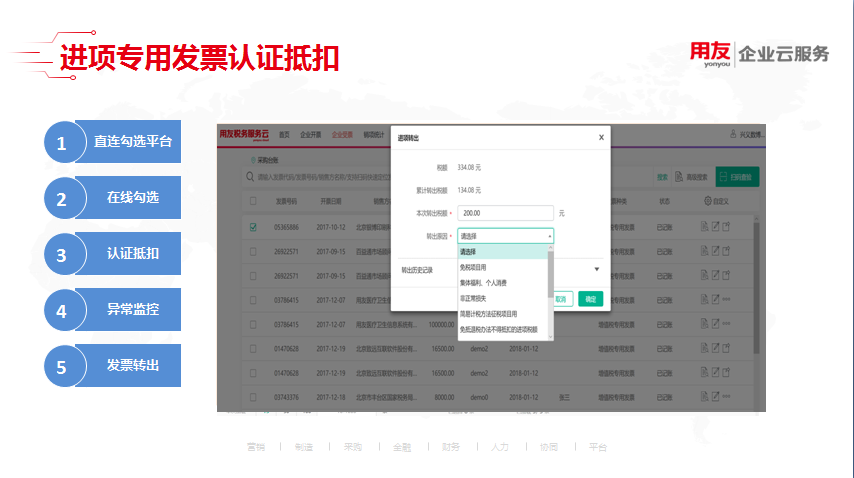The height and width of the screenshot is (478, 854).
Task: View document icon in the 100000.00 invoice row
Action: (x=704, y=324)
